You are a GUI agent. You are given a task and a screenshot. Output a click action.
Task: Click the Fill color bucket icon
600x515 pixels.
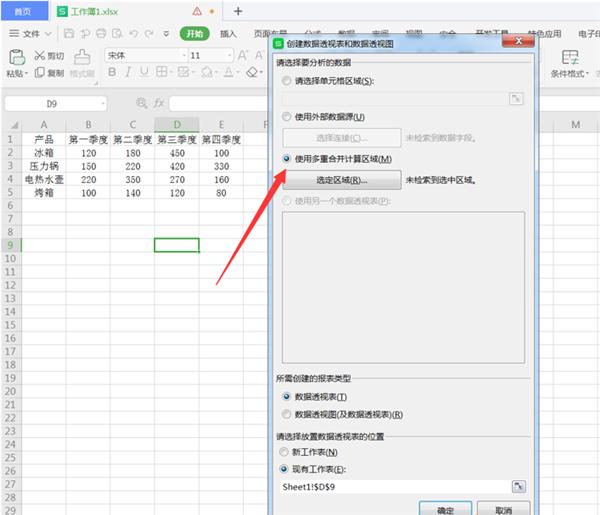click(x=207, y=72)
